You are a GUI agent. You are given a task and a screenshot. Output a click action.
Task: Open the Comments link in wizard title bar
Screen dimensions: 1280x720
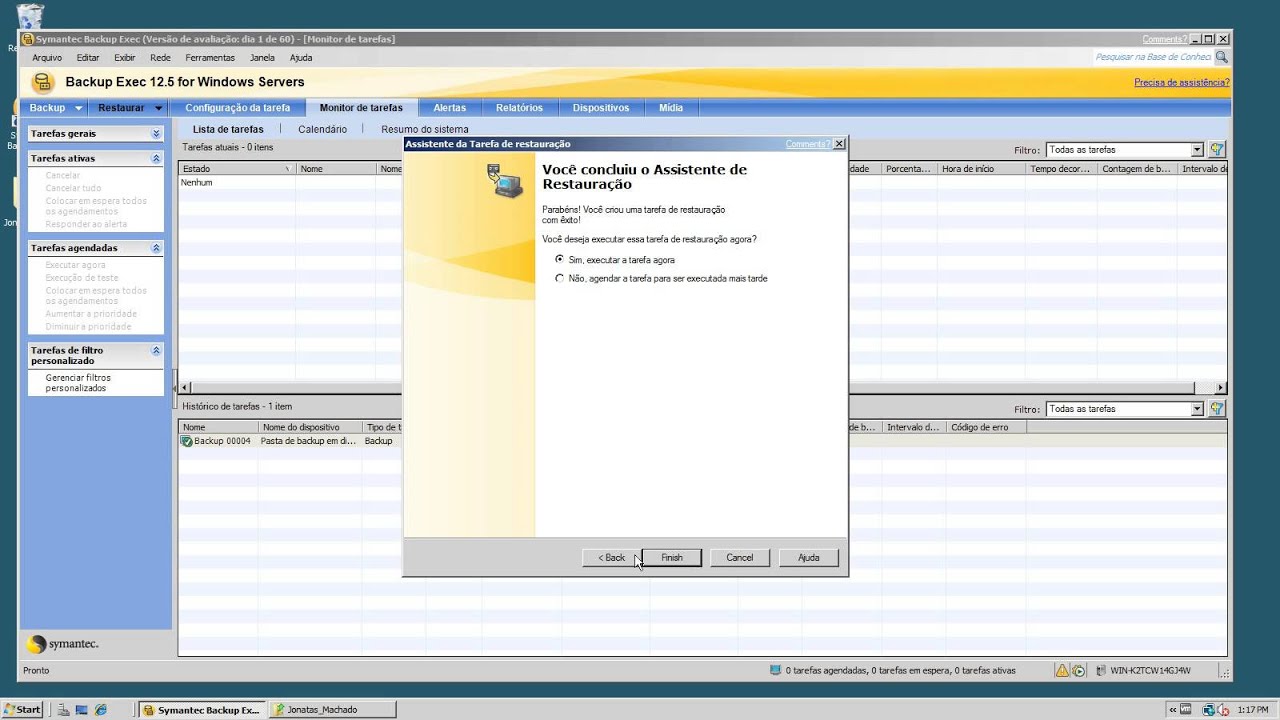(x=807, y=144)
